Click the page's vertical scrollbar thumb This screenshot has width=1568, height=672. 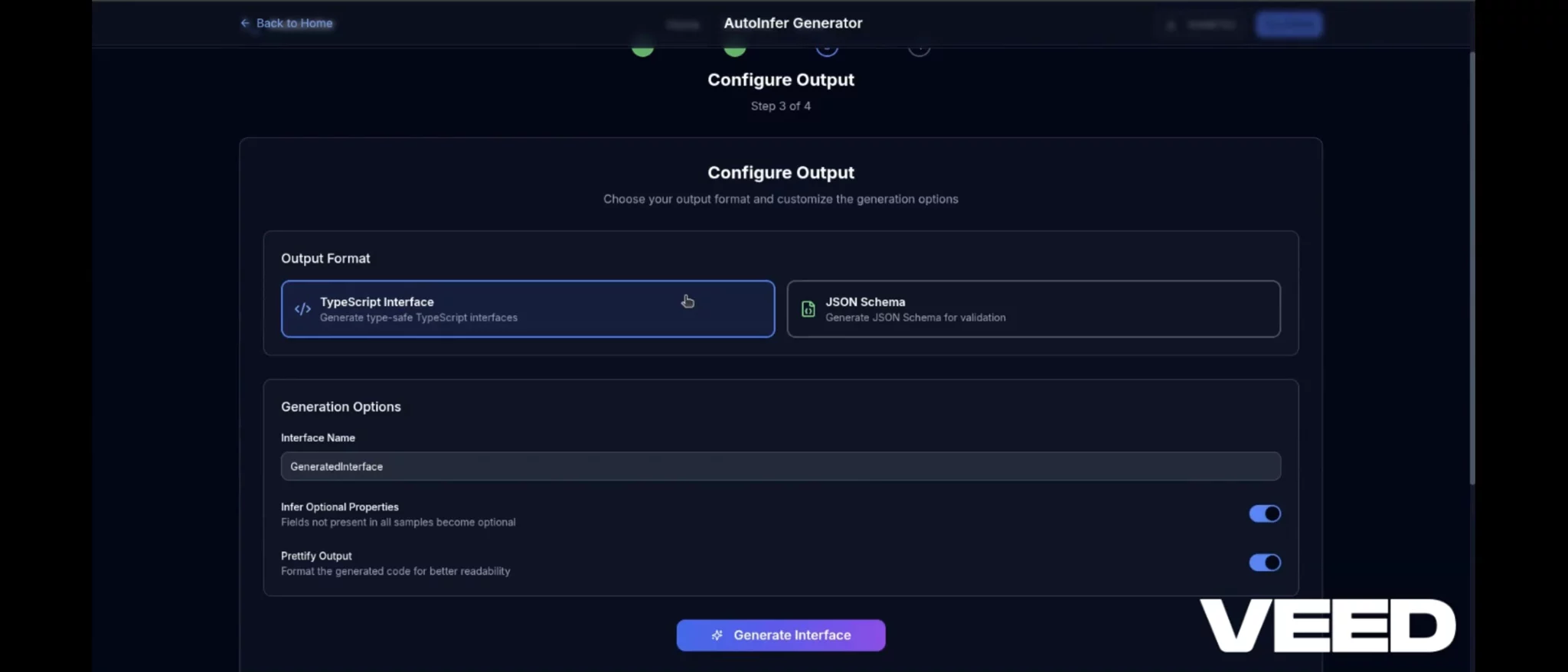click(1472, 268)
